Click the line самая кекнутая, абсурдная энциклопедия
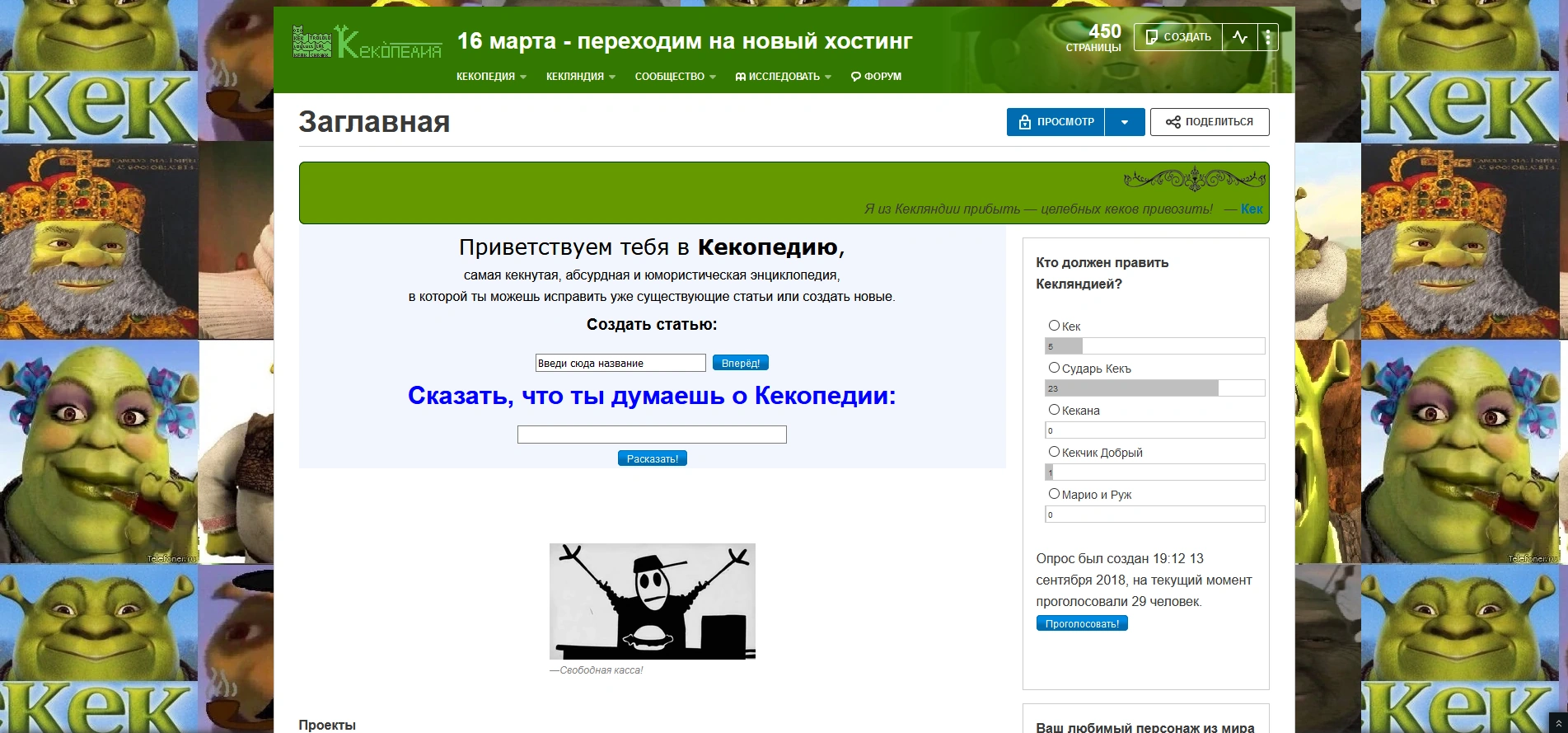Screen dimensions: 1568x733 [x=652, y=275]
